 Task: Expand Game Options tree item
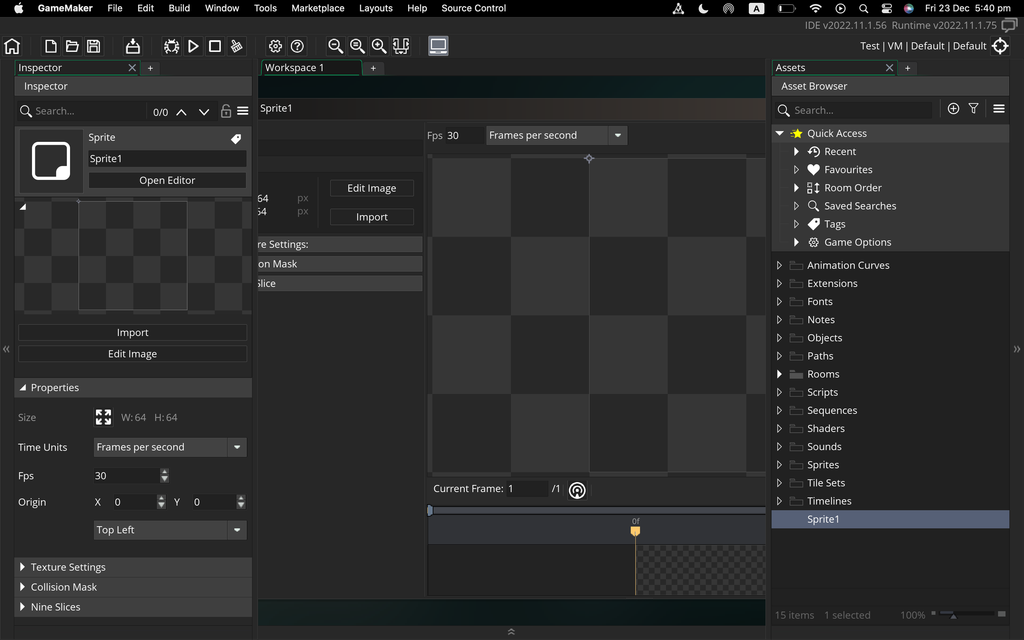point(796,242)
